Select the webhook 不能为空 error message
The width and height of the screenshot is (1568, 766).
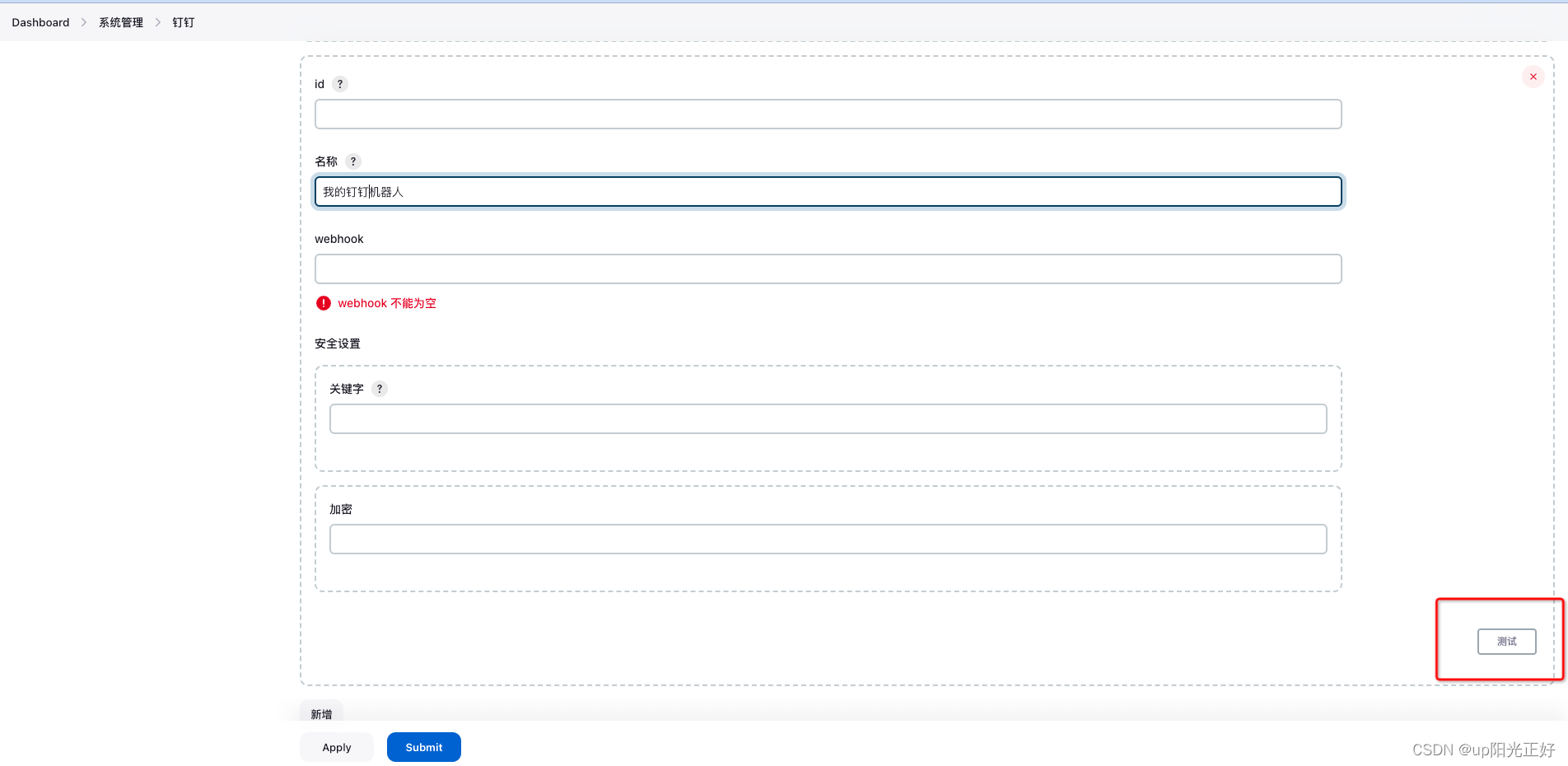[x=387, y=303]
